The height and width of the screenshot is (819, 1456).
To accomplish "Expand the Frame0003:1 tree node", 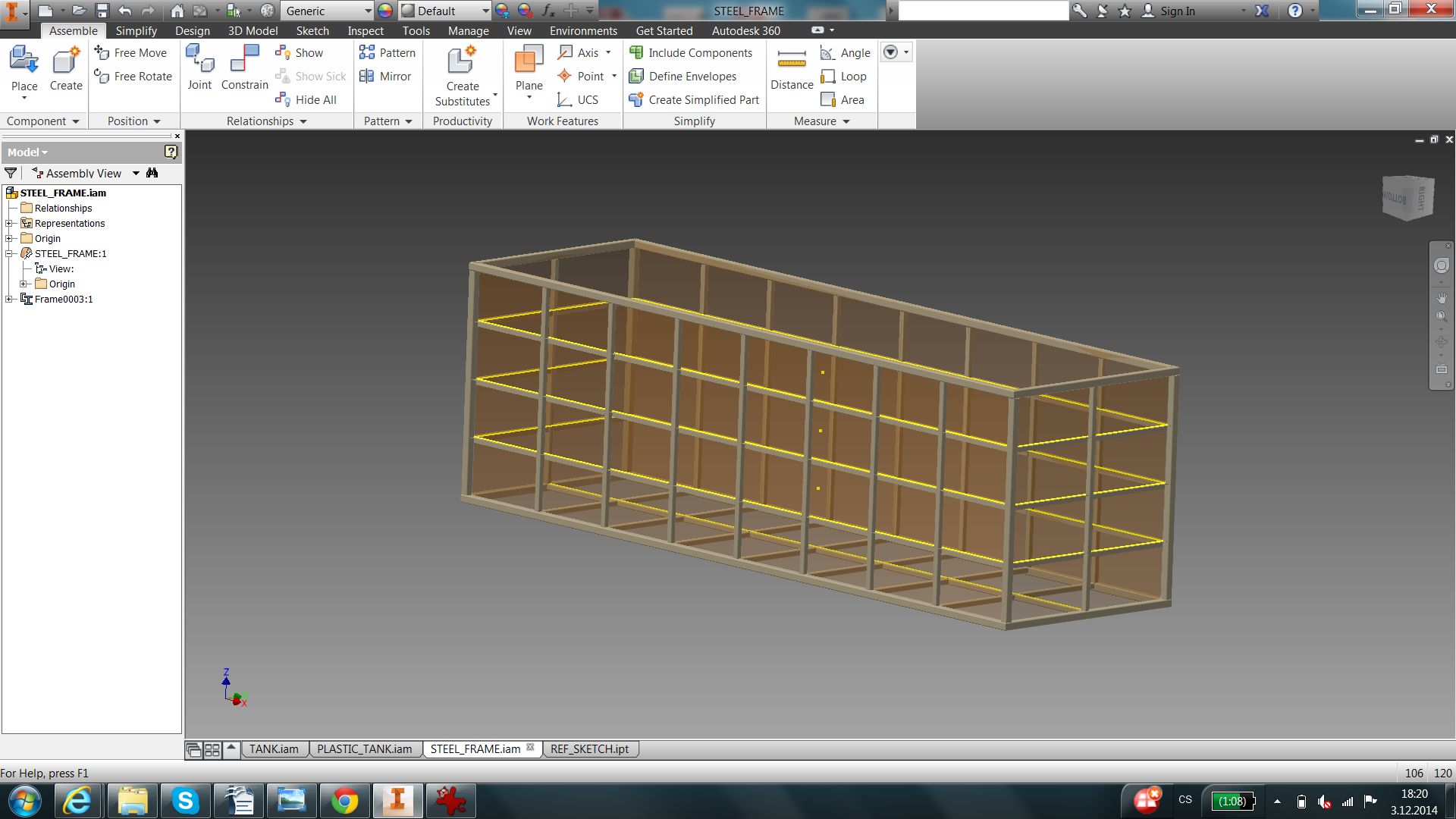I will (9, 299).
